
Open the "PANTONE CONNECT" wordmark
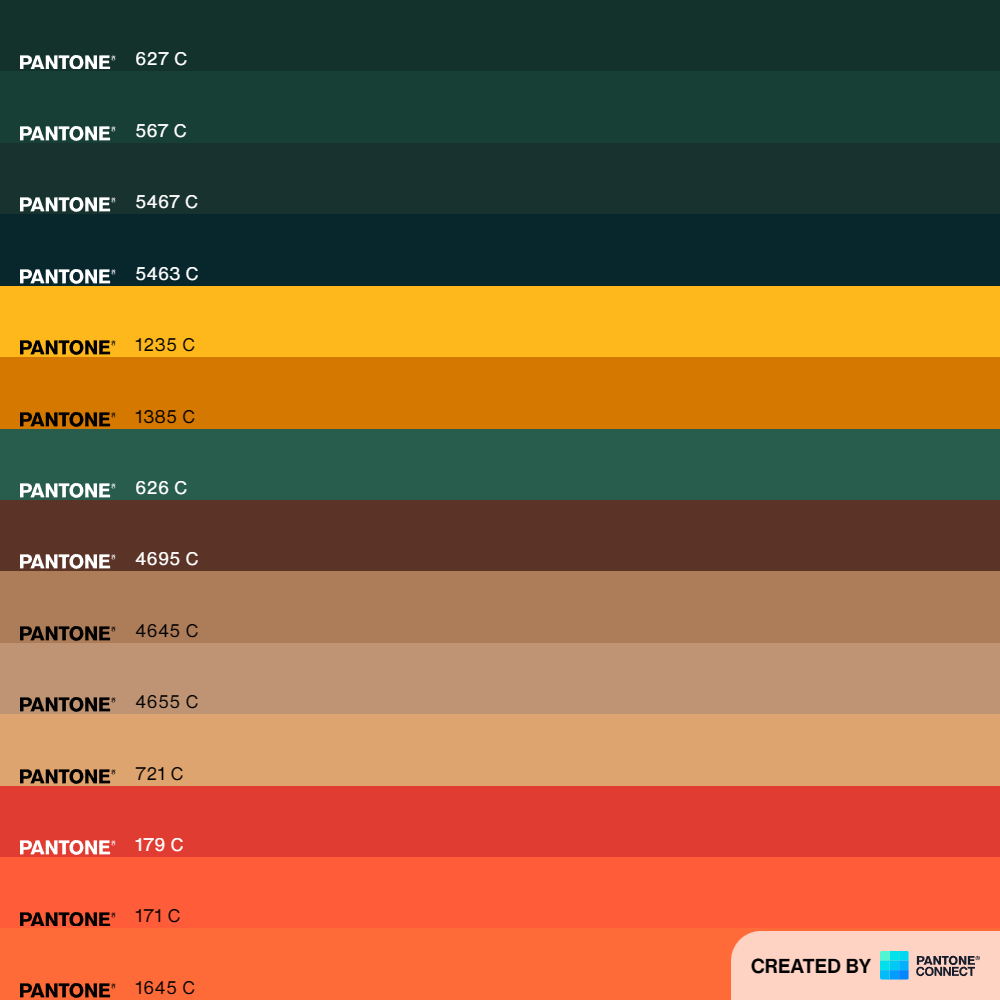click(x=947, y=966)
